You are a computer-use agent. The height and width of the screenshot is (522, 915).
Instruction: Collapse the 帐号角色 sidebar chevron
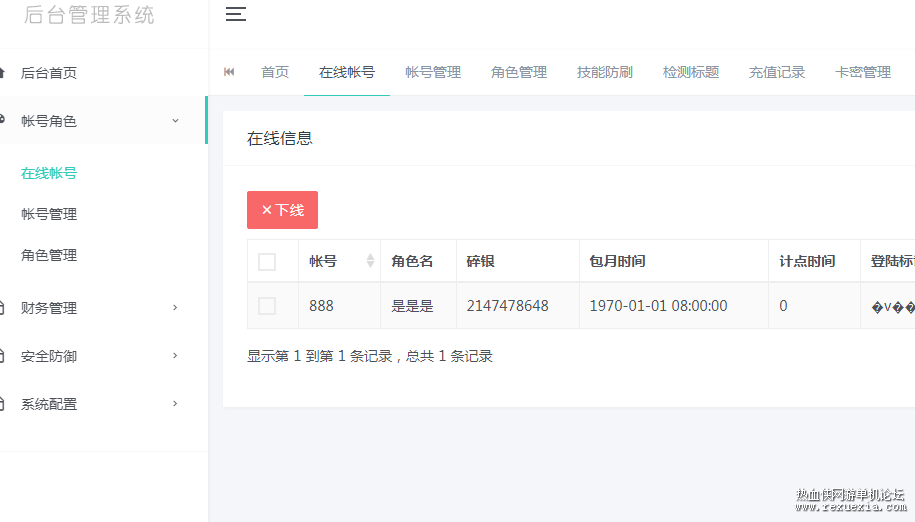coord(175,121)
